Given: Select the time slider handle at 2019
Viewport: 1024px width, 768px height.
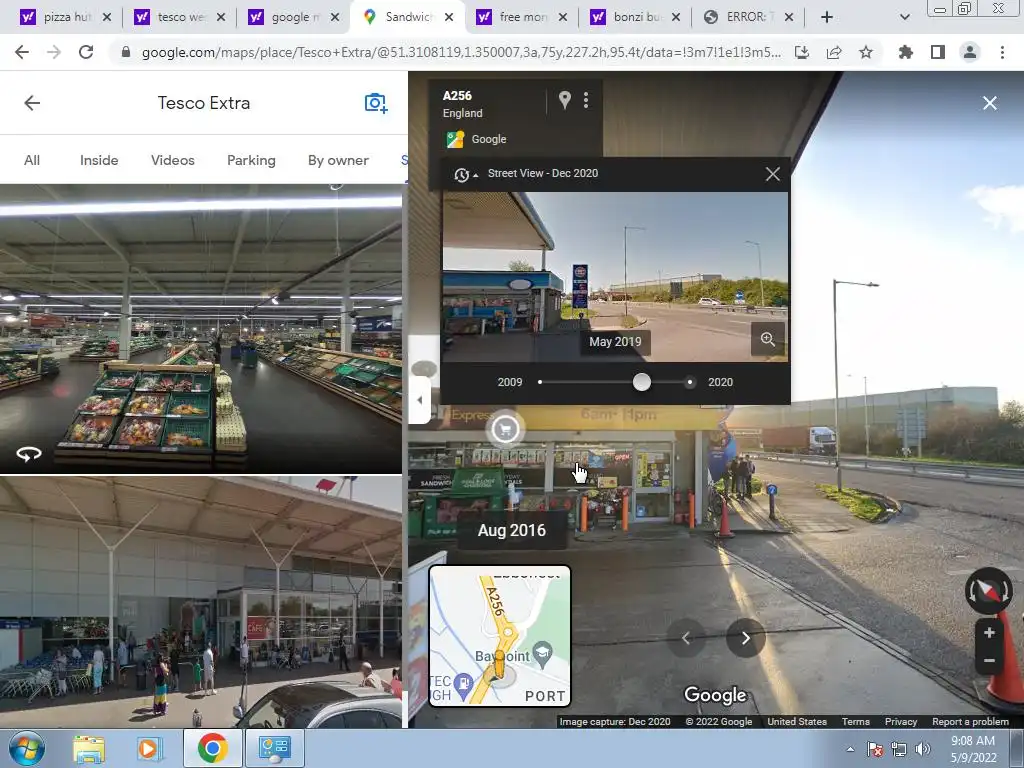Looking at the screenshot, I should pyautogui.click(x=642, y=382).
